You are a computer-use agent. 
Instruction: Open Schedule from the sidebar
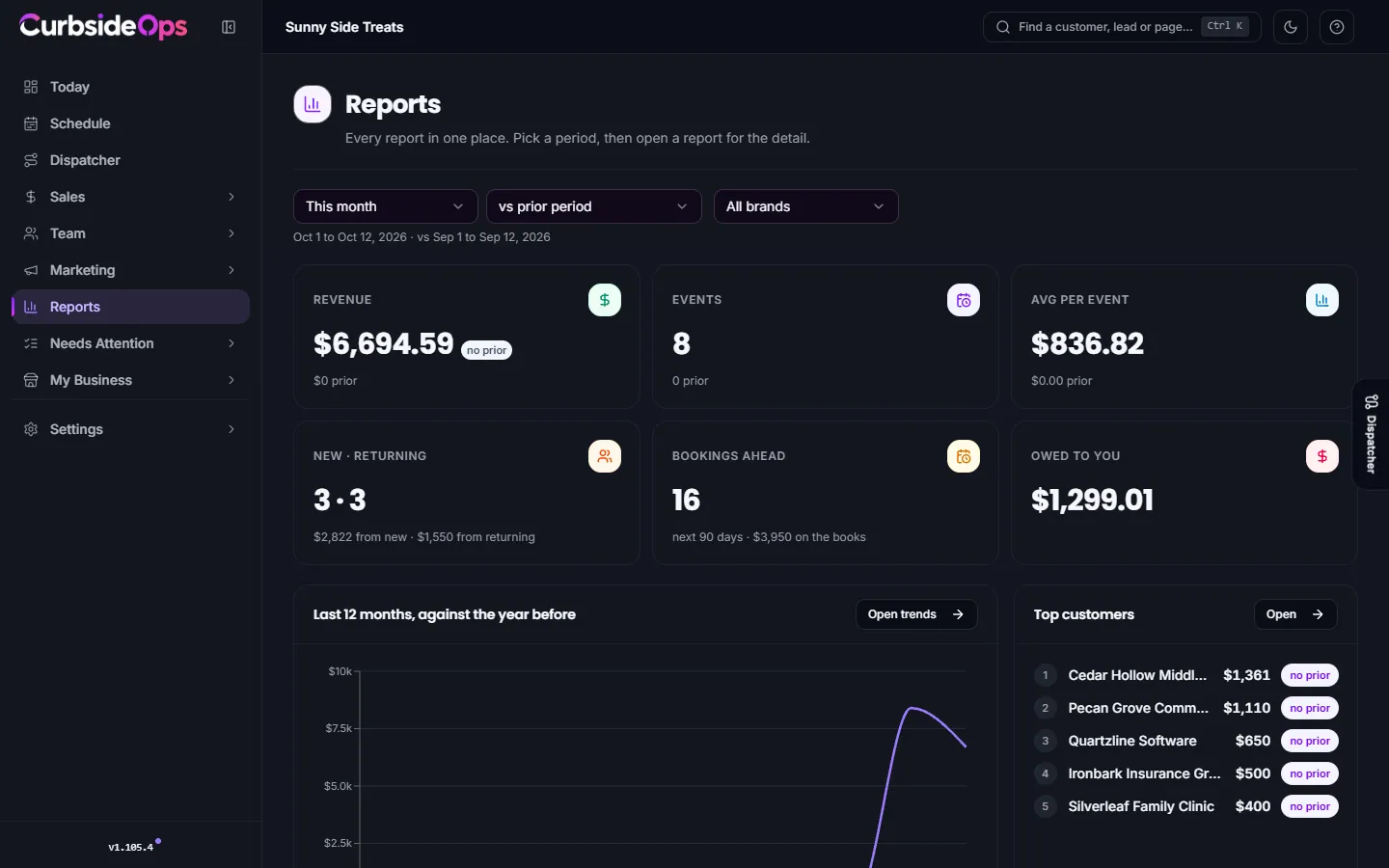click(x=130, y=123)
